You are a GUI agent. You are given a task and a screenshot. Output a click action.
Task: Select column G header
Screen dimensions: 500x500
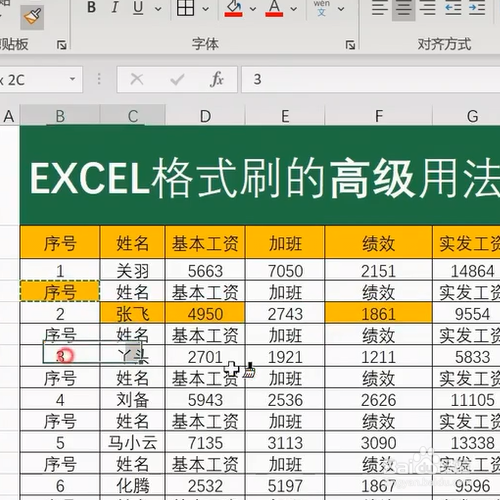click(467, 116)
